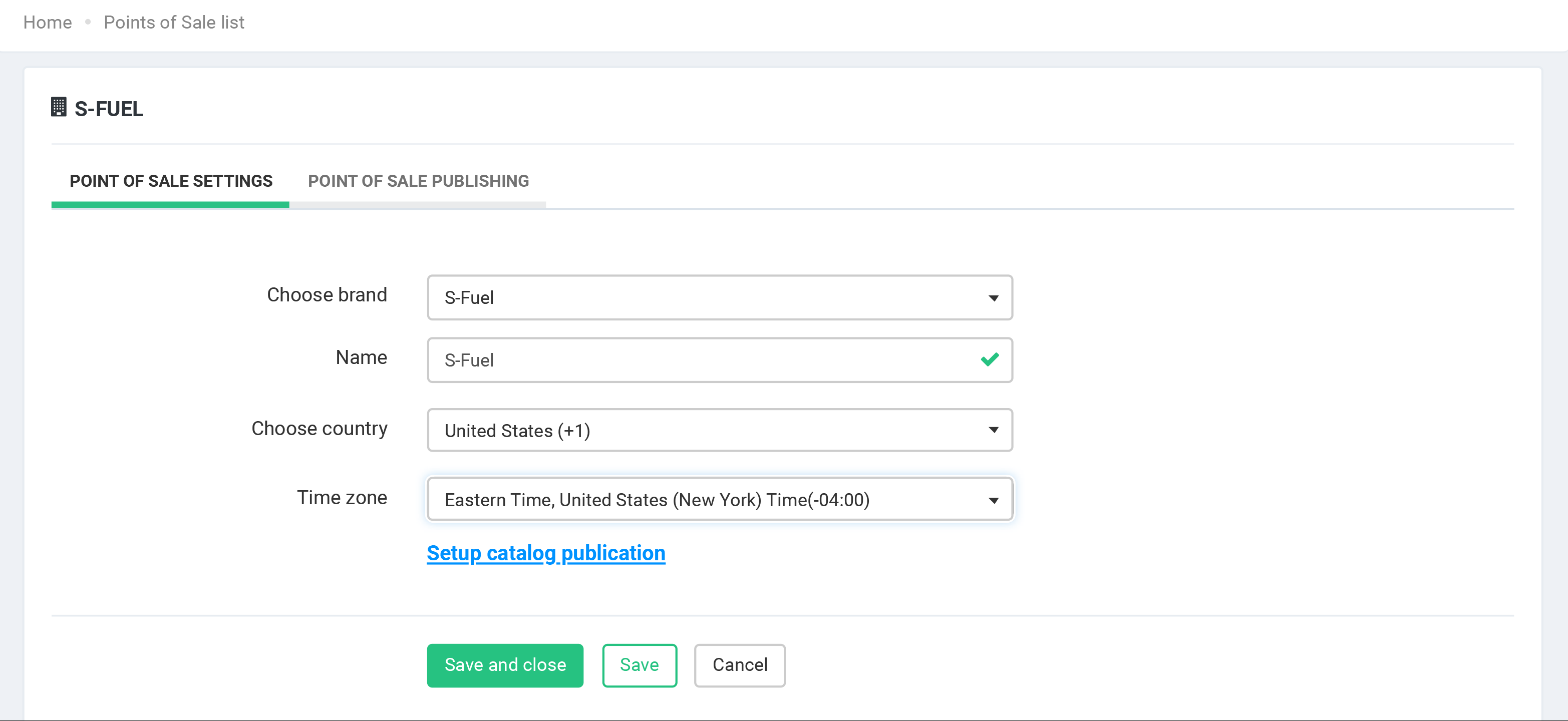
Task: Click the S-FUEL page heading text
Action: 109,109
